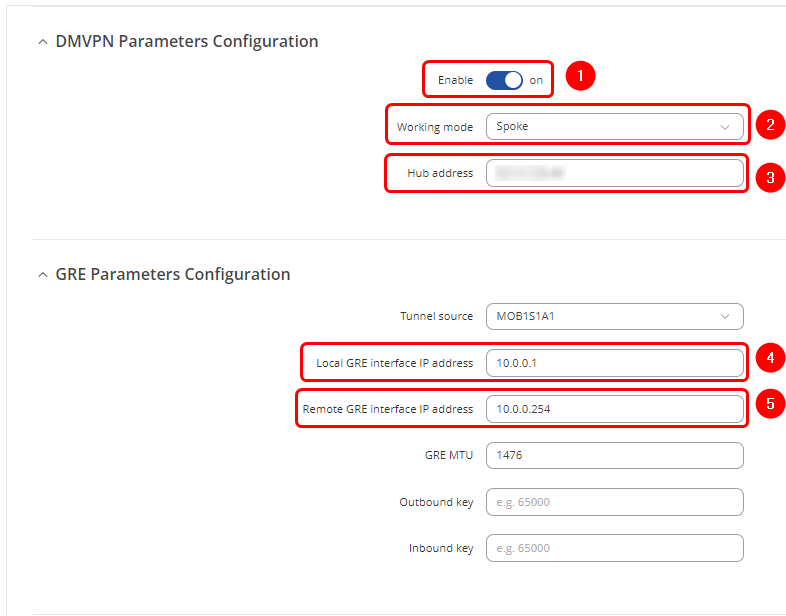The width and height of the screenshot is (786, 616).
Task: Click the Remote GRE interface IP address field
Action: pos(614,409)
